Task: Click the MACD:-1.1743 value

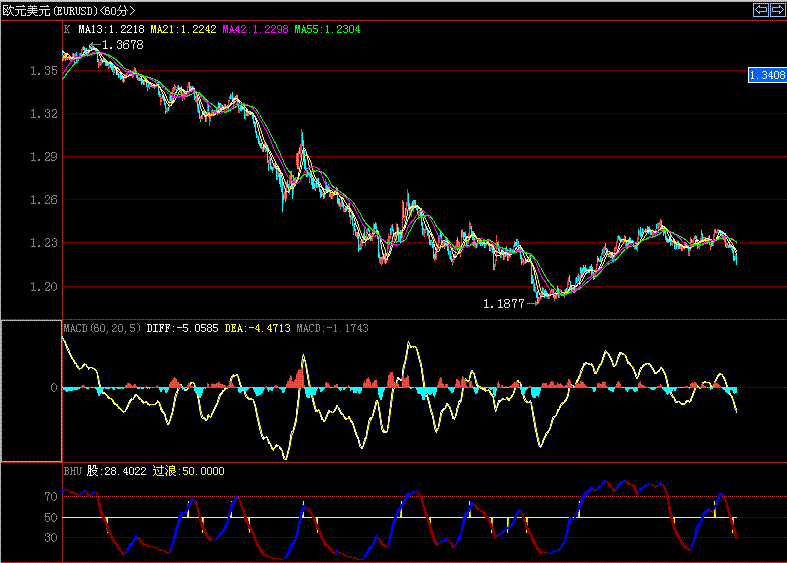Action: click(332, 328)
